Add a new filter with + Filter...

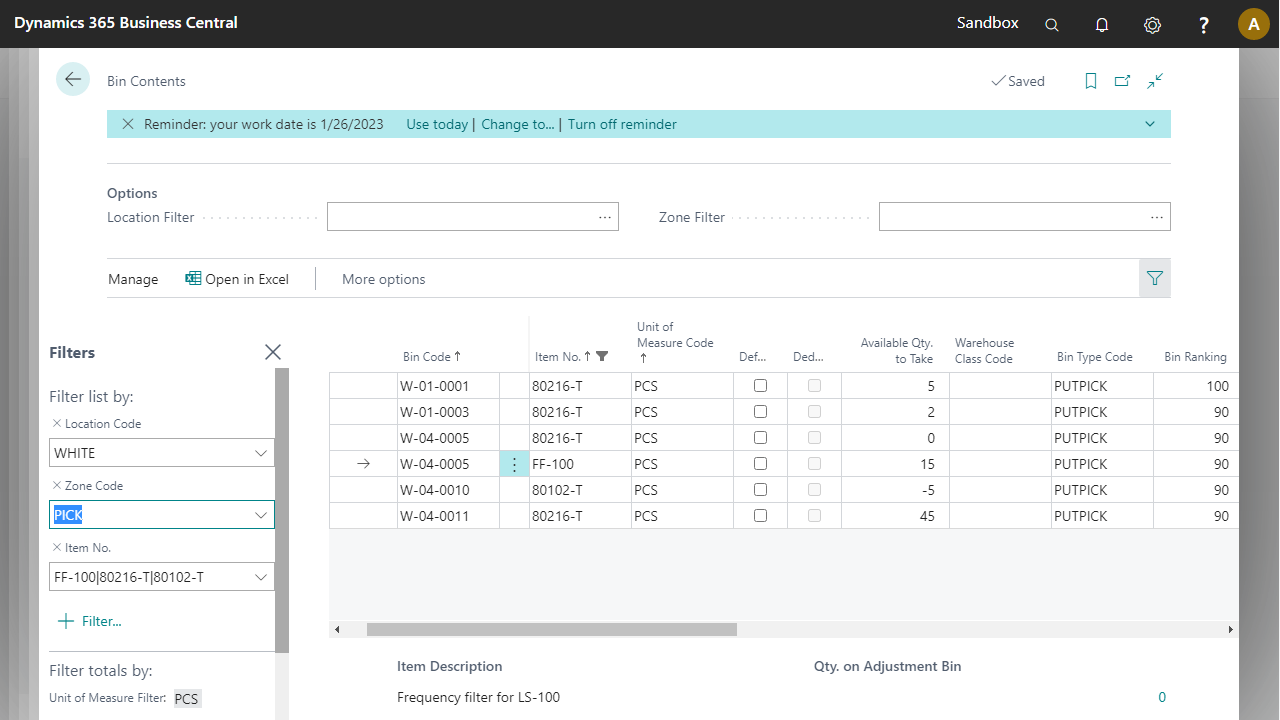tap(89, 621)
